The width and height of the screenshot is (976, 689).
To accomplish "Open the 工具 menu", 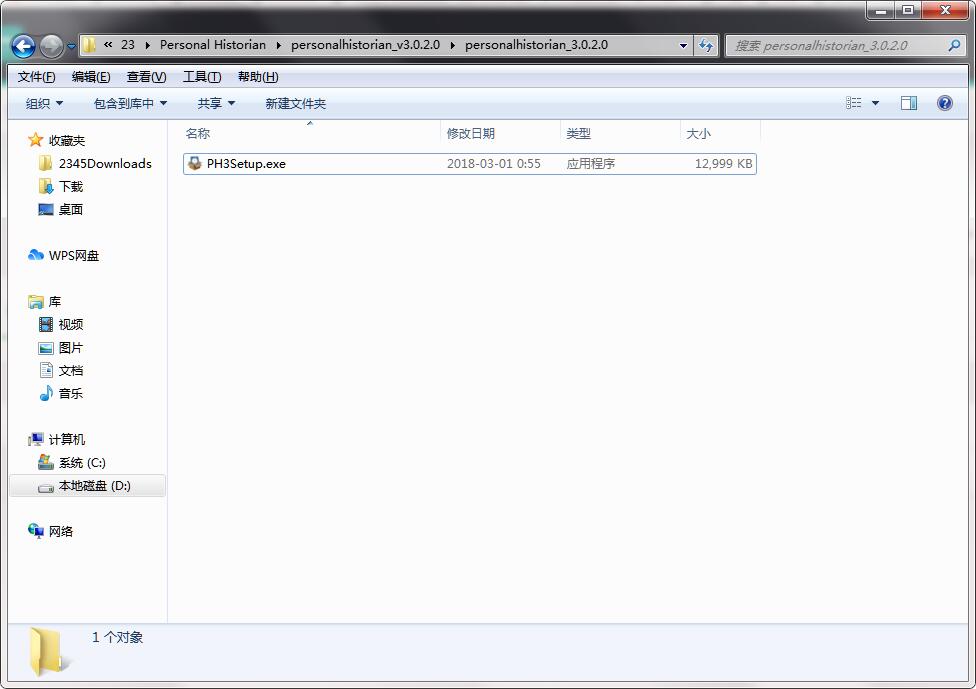I will [x=199, y=76].
